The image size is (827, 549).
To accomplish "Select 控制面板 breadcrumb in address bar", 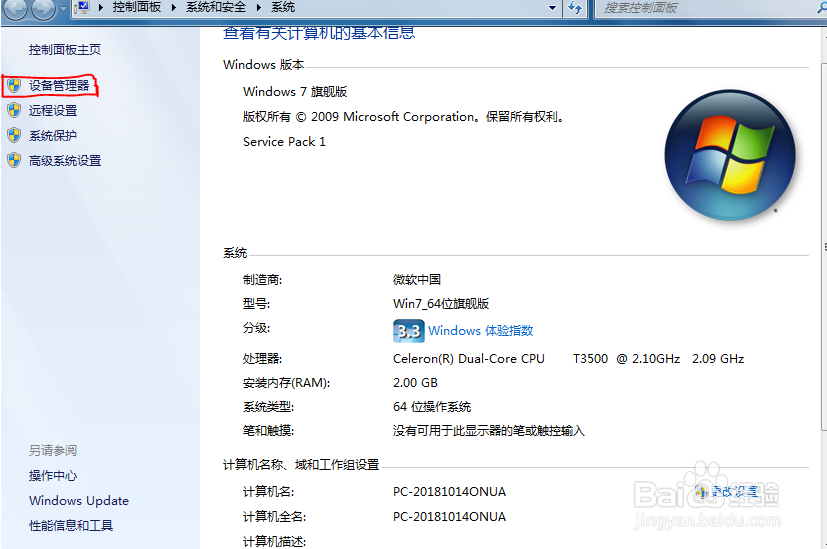I will [x=137, y=7].
